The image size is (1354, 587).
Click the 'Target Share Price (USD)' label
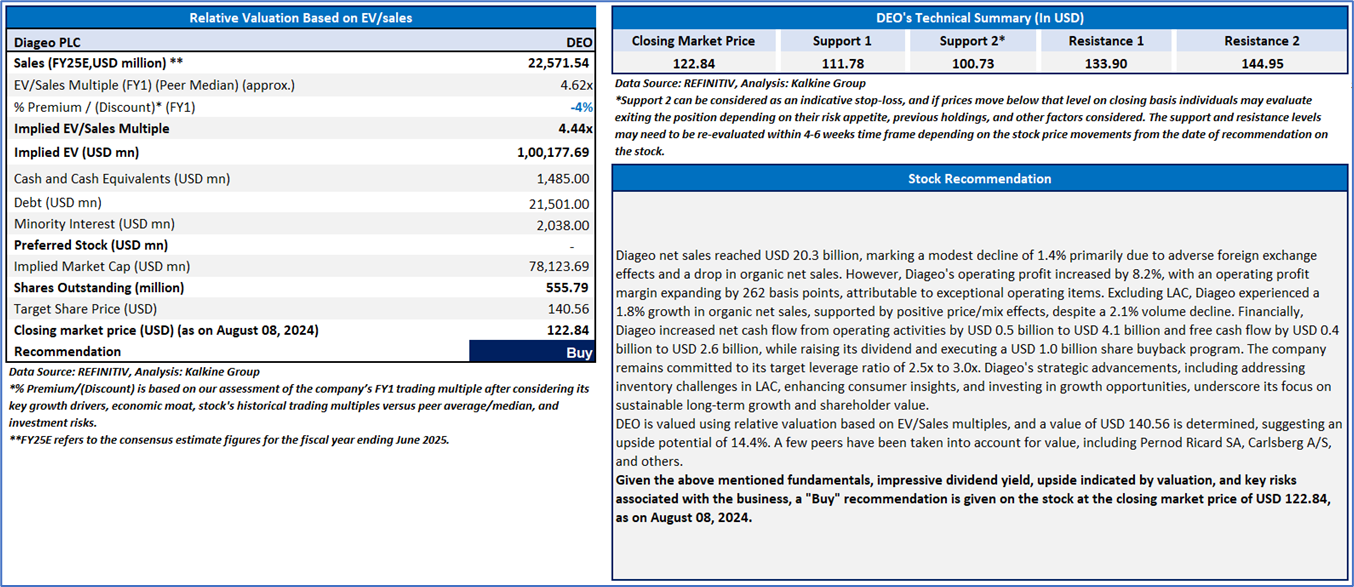pos(86,309)
